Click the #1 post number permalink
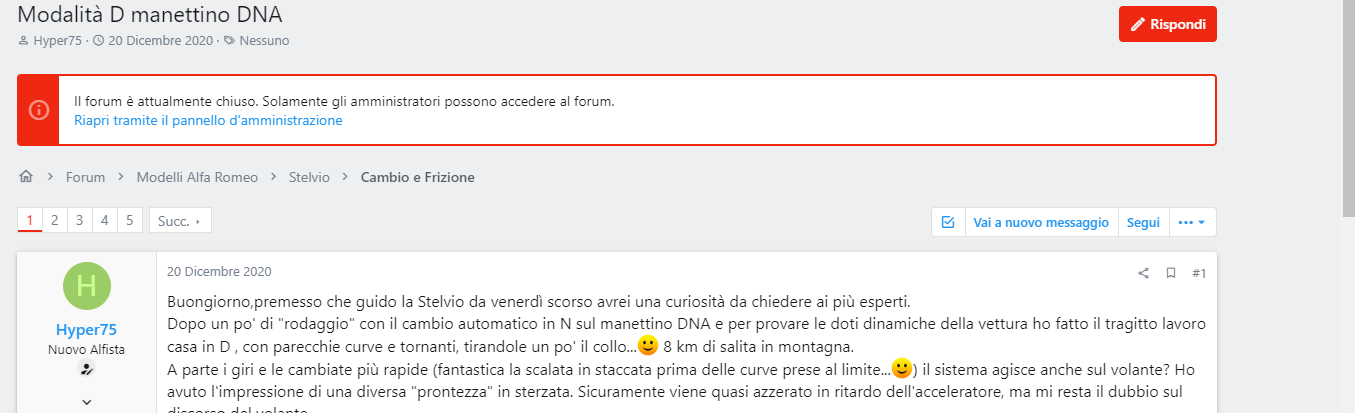The height and width of the screenshot is (413, 1355). point(1199,273)
